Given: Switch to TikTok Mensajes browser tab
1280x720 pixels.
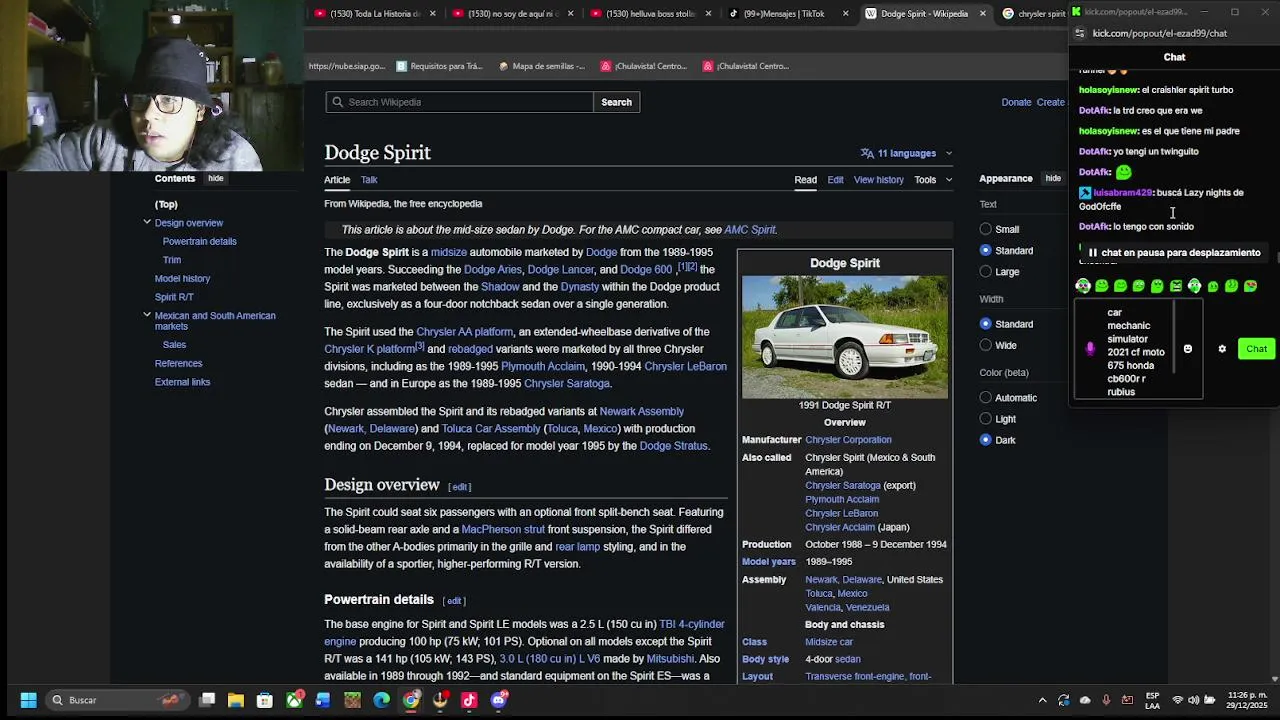Looking at the screenshot, I should click(785, 13).
